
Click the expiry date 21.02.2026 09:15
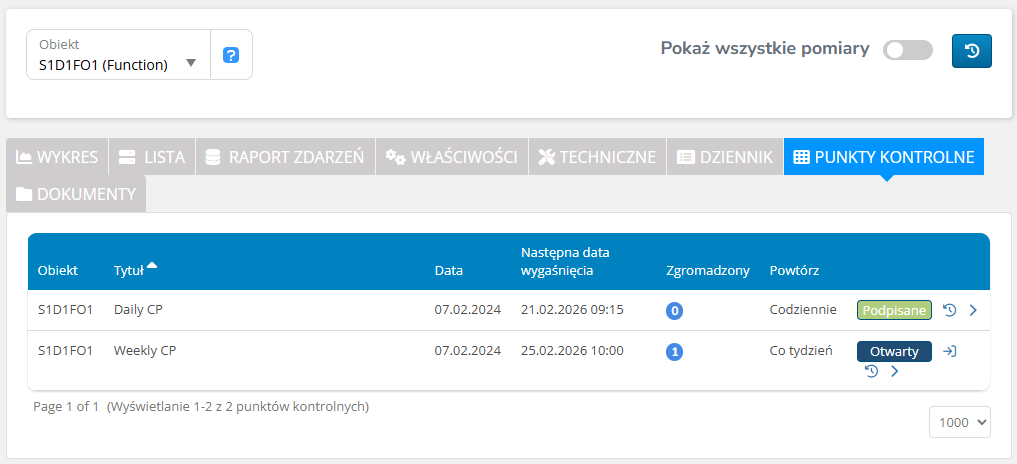pyautogui.click(x=572, y=310)
